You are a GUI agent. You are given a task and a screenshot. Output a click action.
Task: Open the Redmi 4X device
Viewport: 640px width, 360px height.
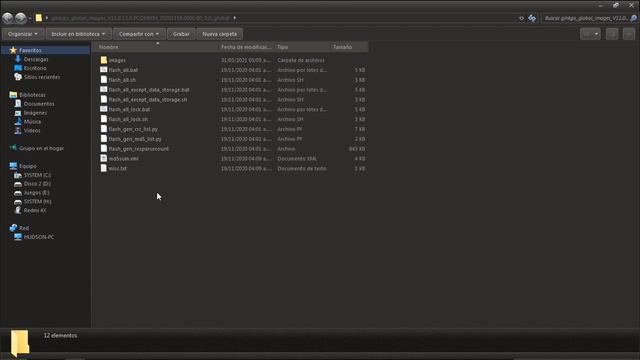tap(35, 211)
